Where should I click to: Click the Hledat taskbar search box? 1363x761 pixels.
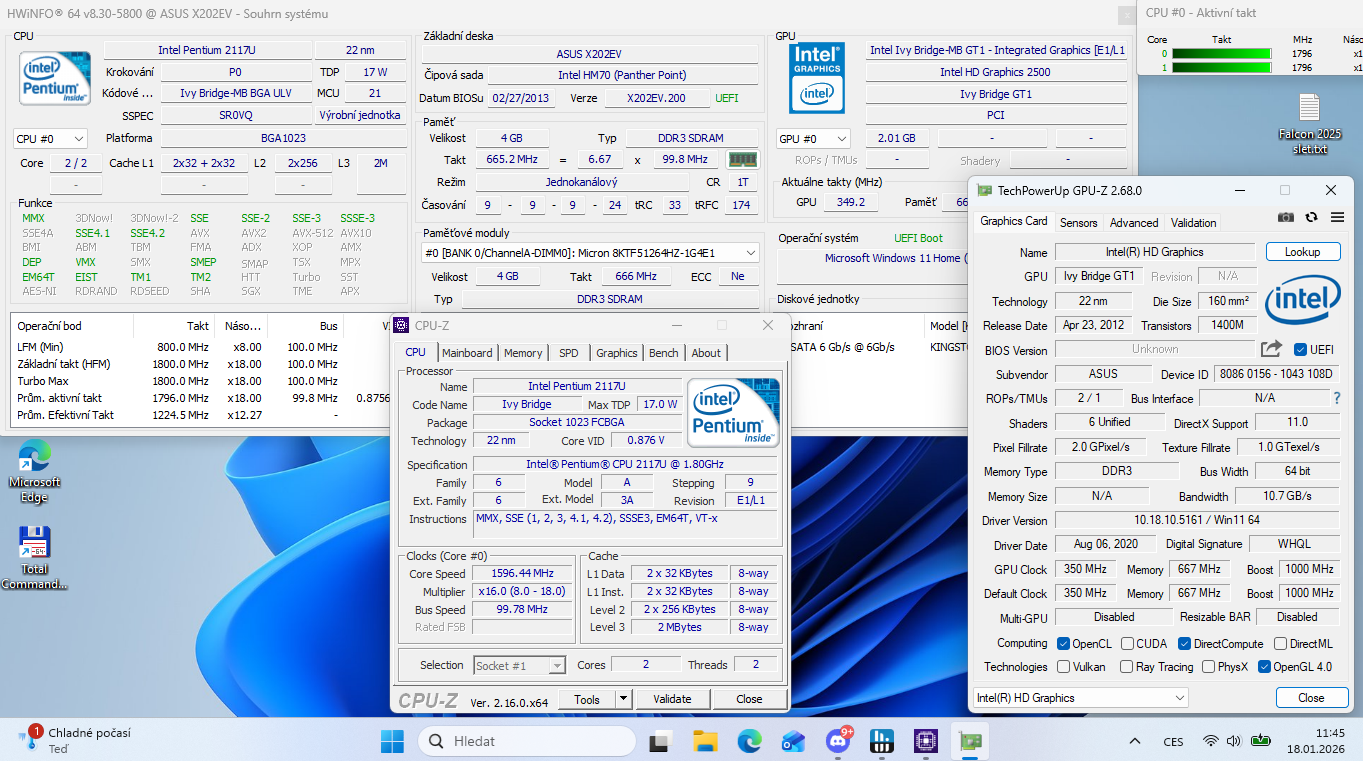(526, 741)
